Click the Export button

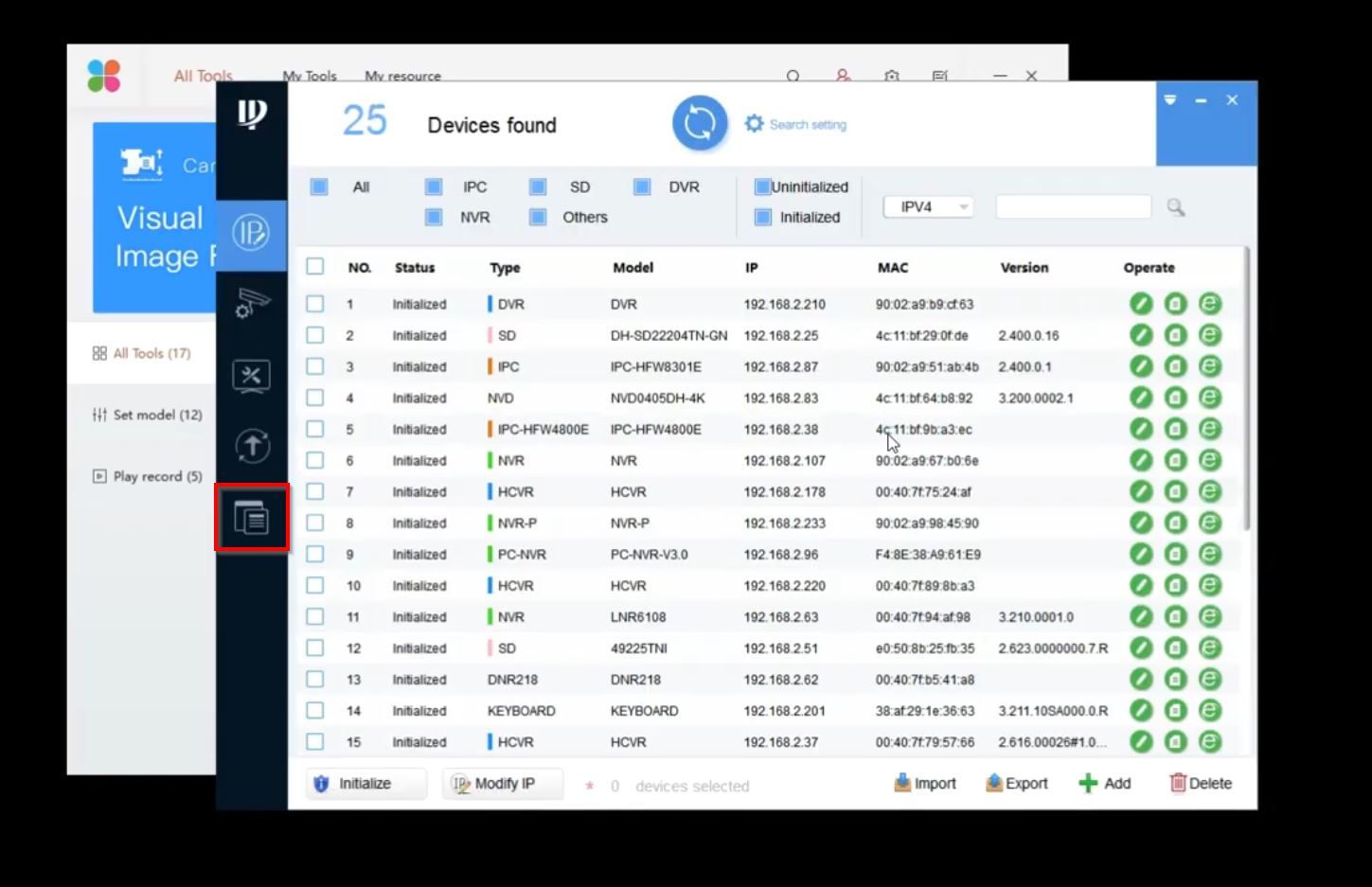[x=1016, y=784]
